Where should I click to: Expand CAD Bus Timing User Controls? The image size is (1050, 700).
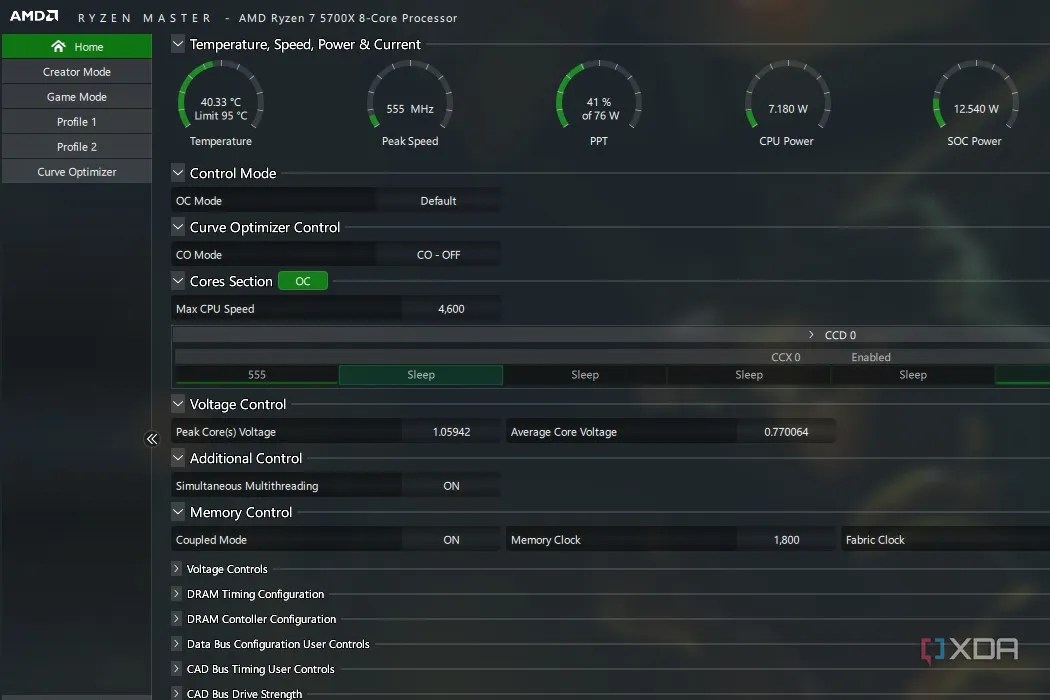[x=176, y=669]
